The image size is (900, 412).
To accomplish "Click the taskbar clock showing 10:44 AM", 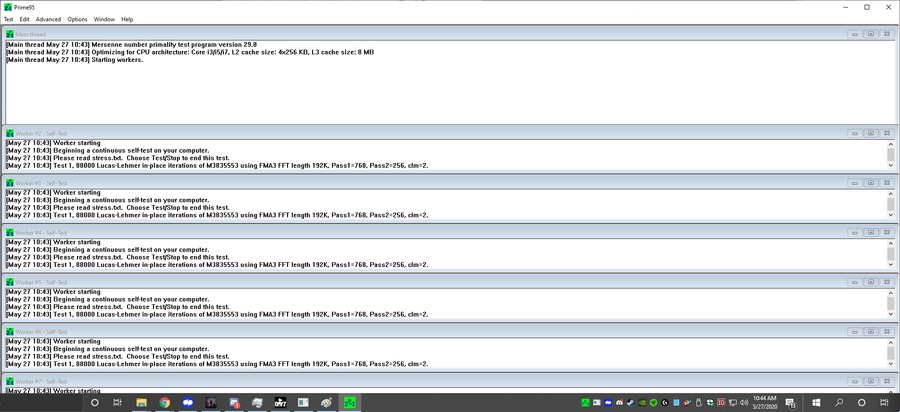I will 762,402.
